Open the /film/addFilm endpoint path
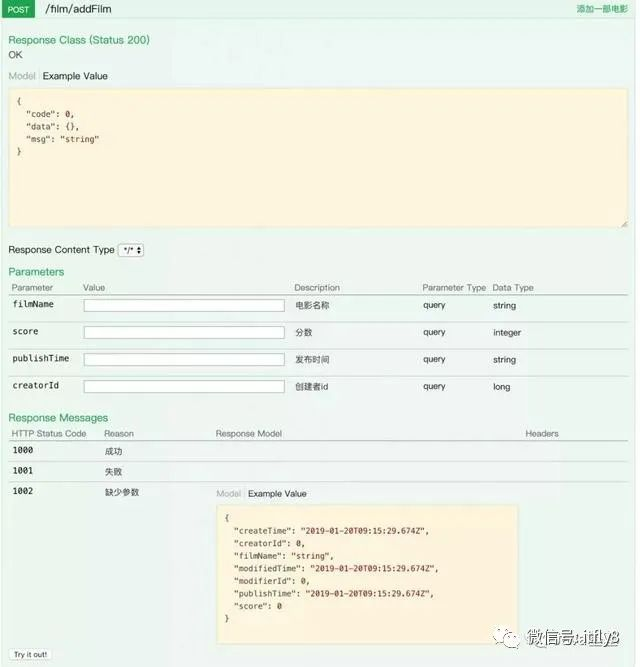The height and width of the screenshot is (667, 640). 79,9
